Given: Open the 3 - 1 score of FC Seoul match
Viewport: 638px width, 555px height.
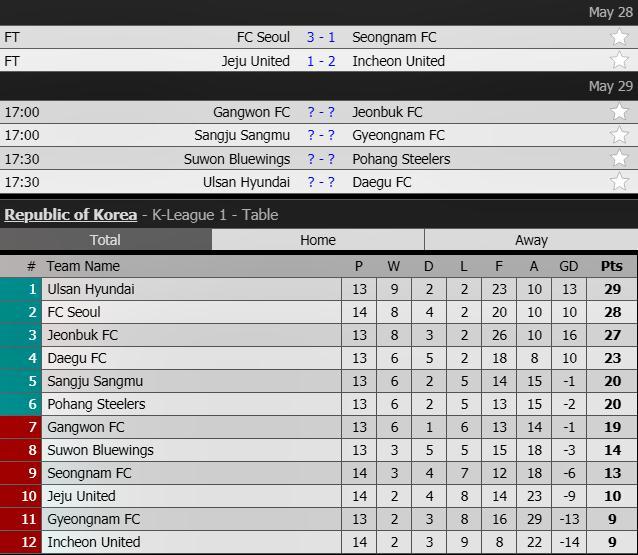Looking at the screenshot, I should pyautogui.click(x=321, y=37).
